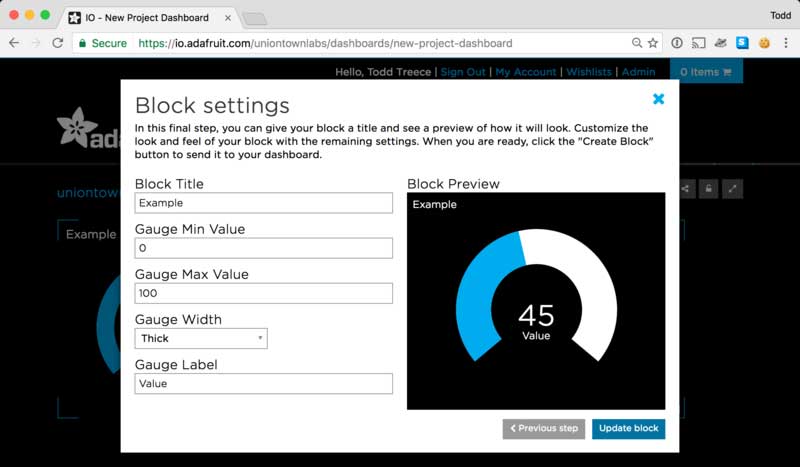Click the Cast extension icon in toolbar
The image size is (800, 467).
coord(699,43)
